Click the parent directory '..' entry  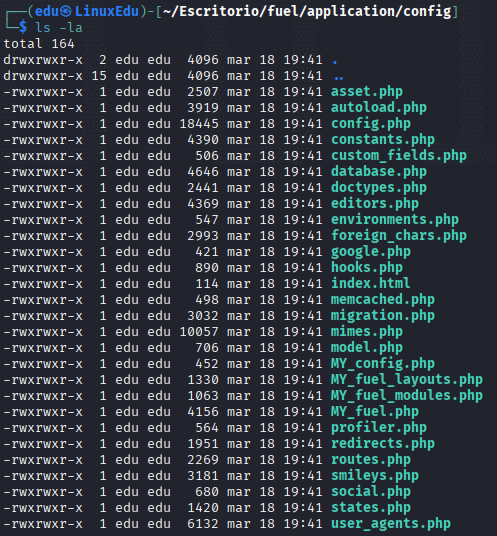[x=339, y=78]
